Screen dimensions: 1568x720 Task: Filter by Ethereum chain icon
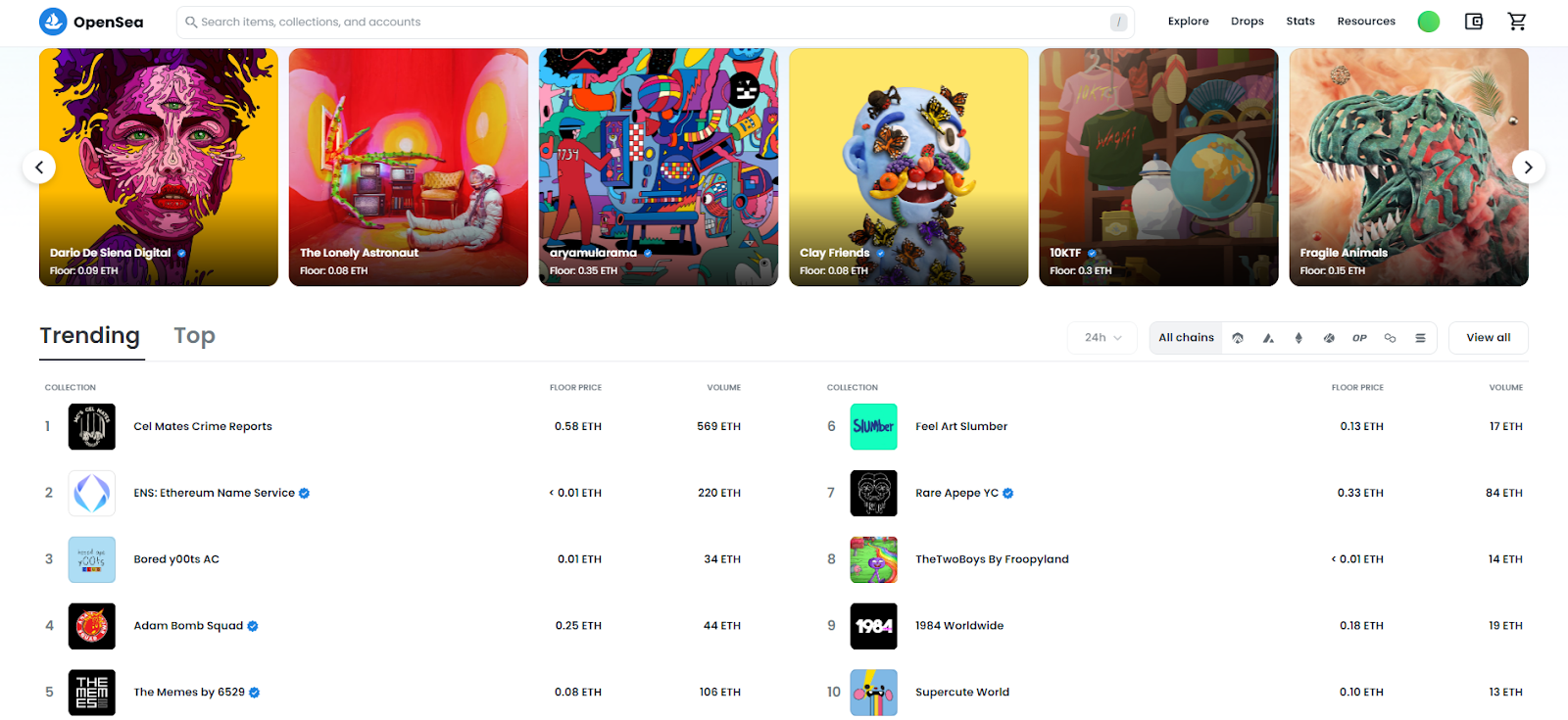pyautogui.click(x=1298, y=338)
